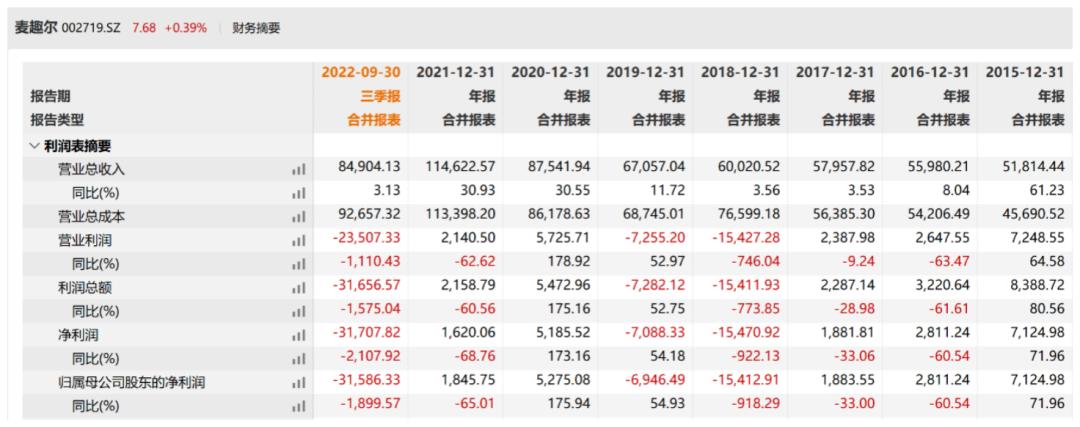Show chart for 利润总额 row

coord(298,289)
